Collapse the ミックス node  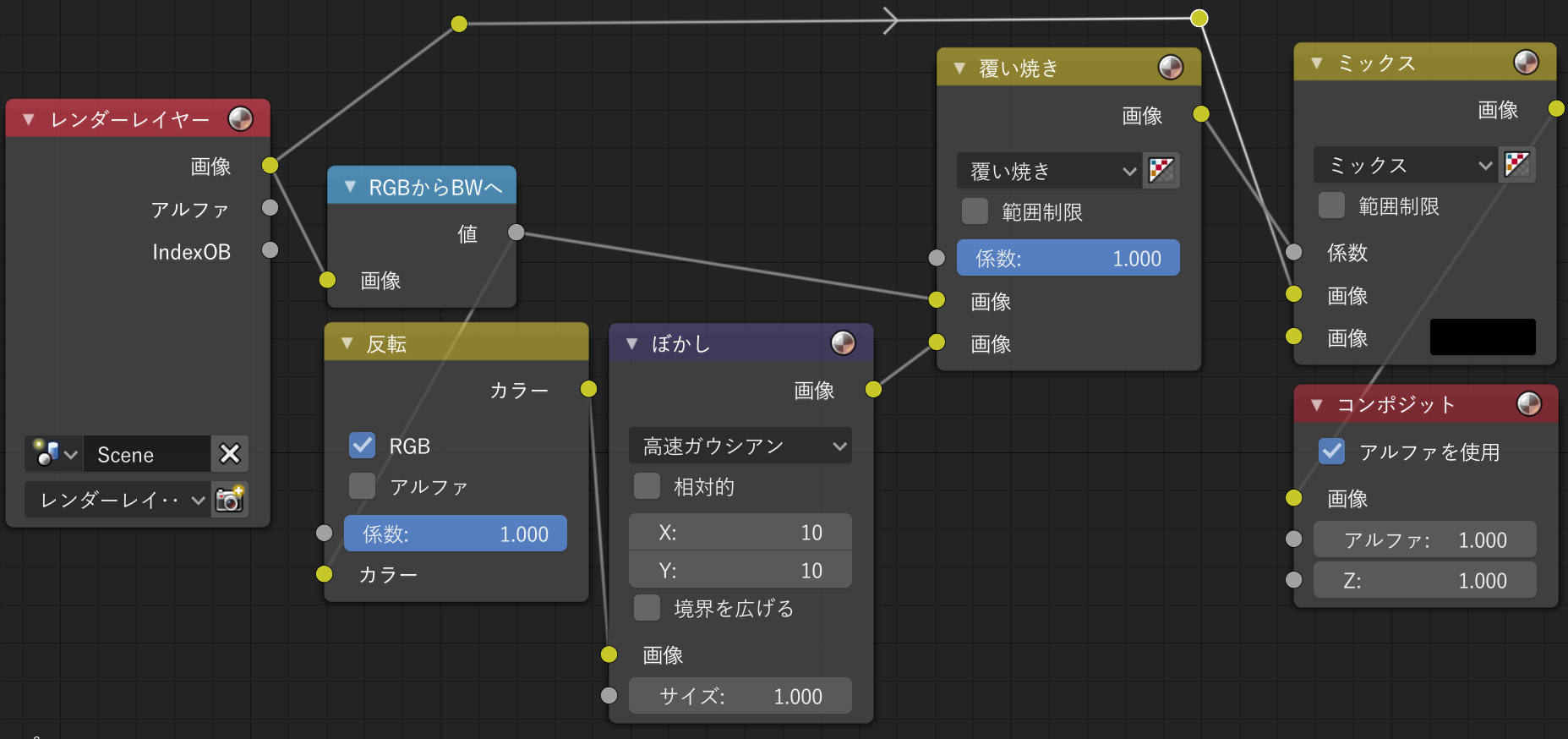click(1316, 63)
